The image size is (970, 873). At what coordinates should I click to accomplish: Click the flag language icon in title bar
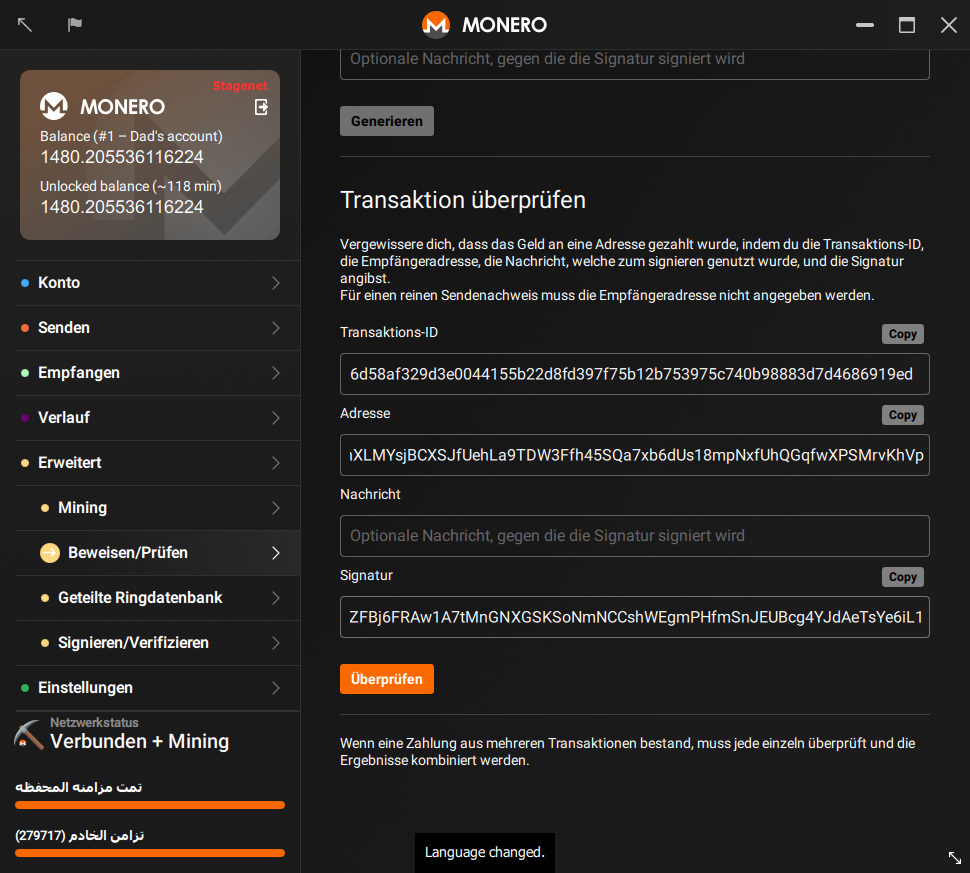click(x=75, y=25)
